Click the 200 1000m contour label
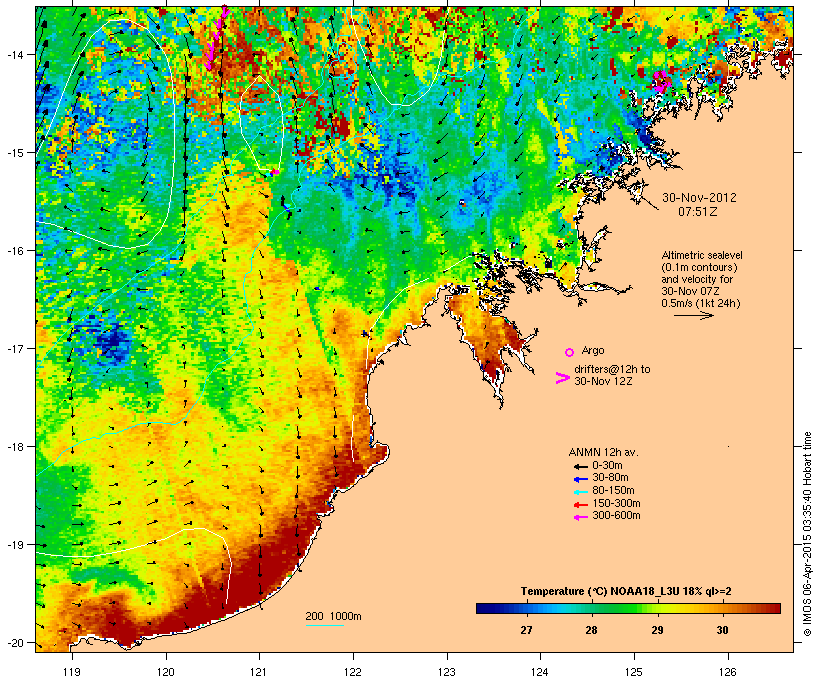 point(333,616)
